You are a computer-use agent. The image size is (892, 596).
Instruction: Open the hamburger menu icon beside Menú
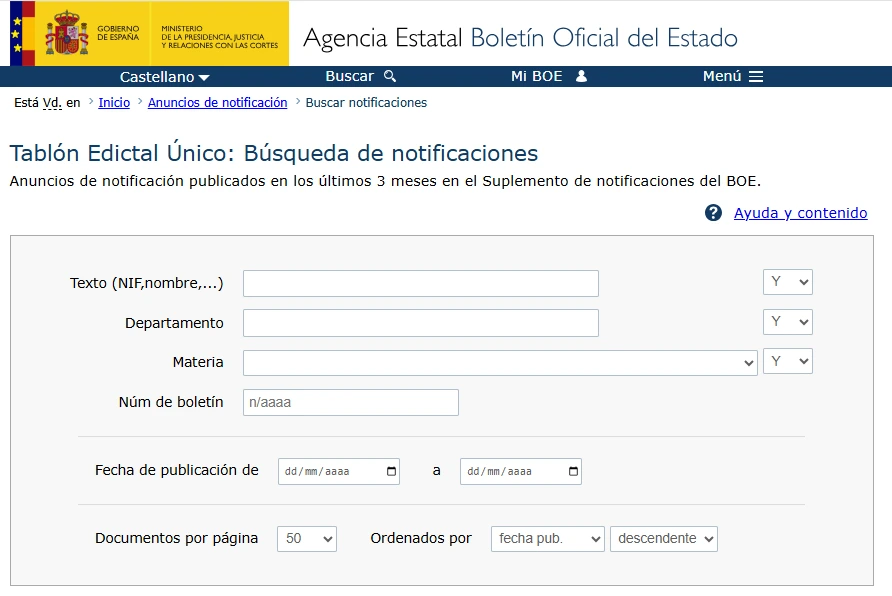pos(755,76)
